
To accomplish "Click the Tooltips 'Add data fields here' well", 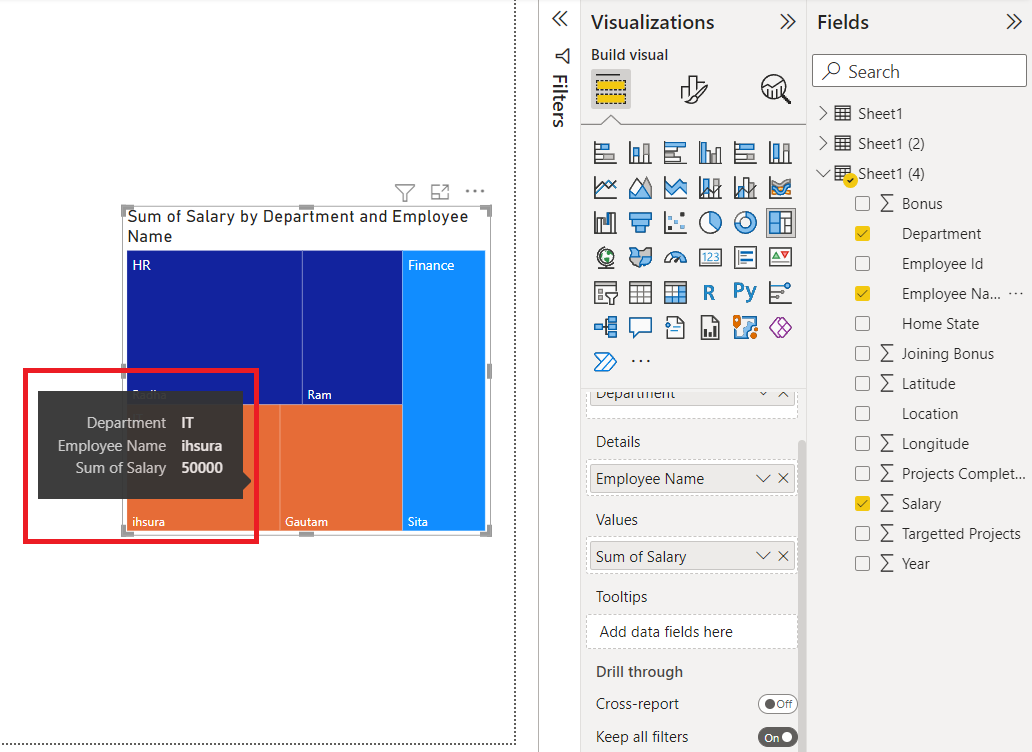I will point(692,632).
